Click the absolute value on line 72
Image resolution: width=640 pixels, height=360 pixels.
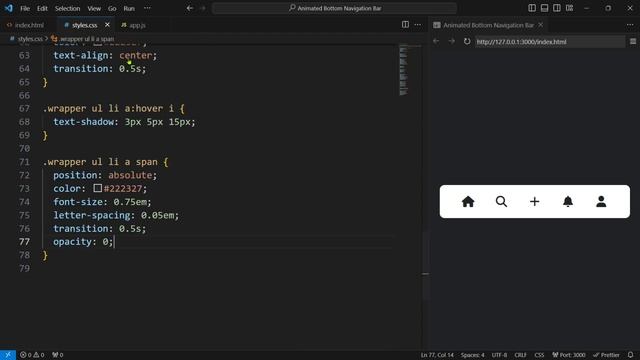point(130,175)
